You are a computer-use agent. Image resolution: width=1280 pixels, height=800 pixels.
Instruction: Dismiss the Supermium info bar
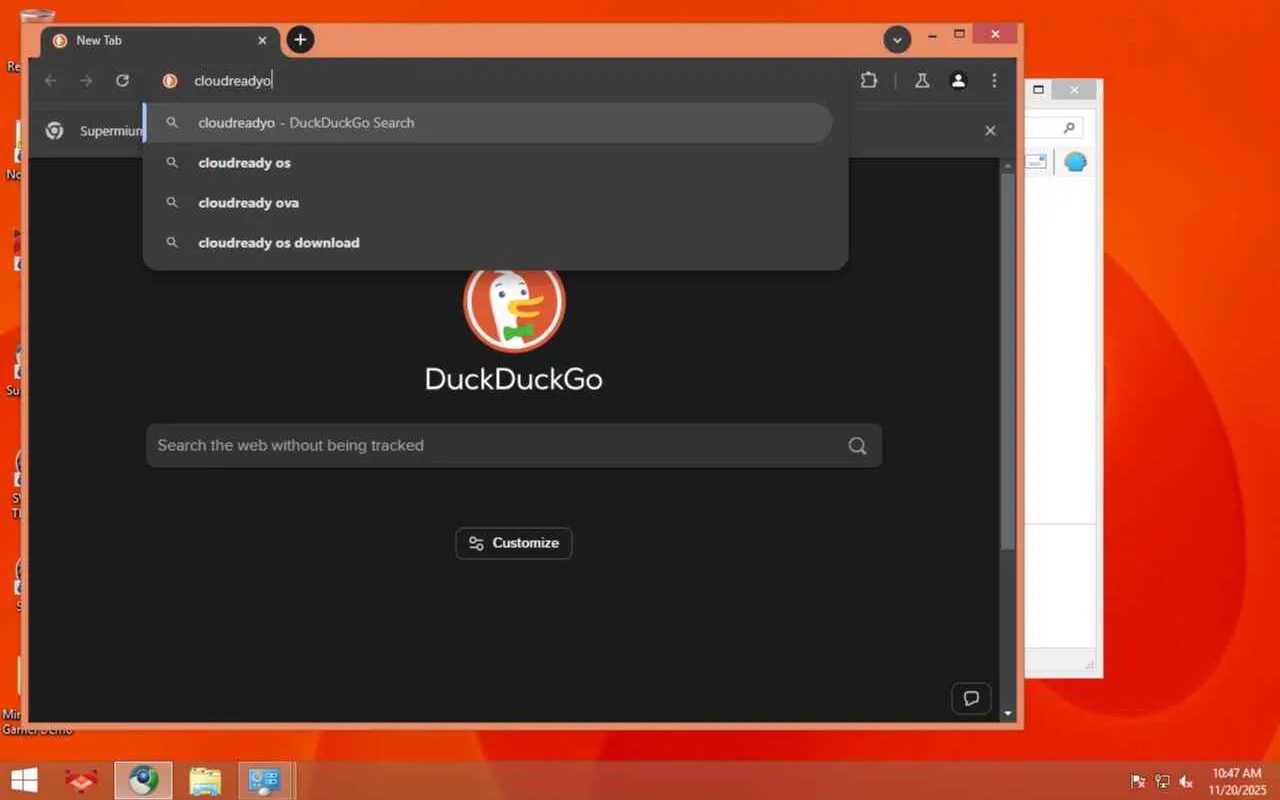click(990, 130)
